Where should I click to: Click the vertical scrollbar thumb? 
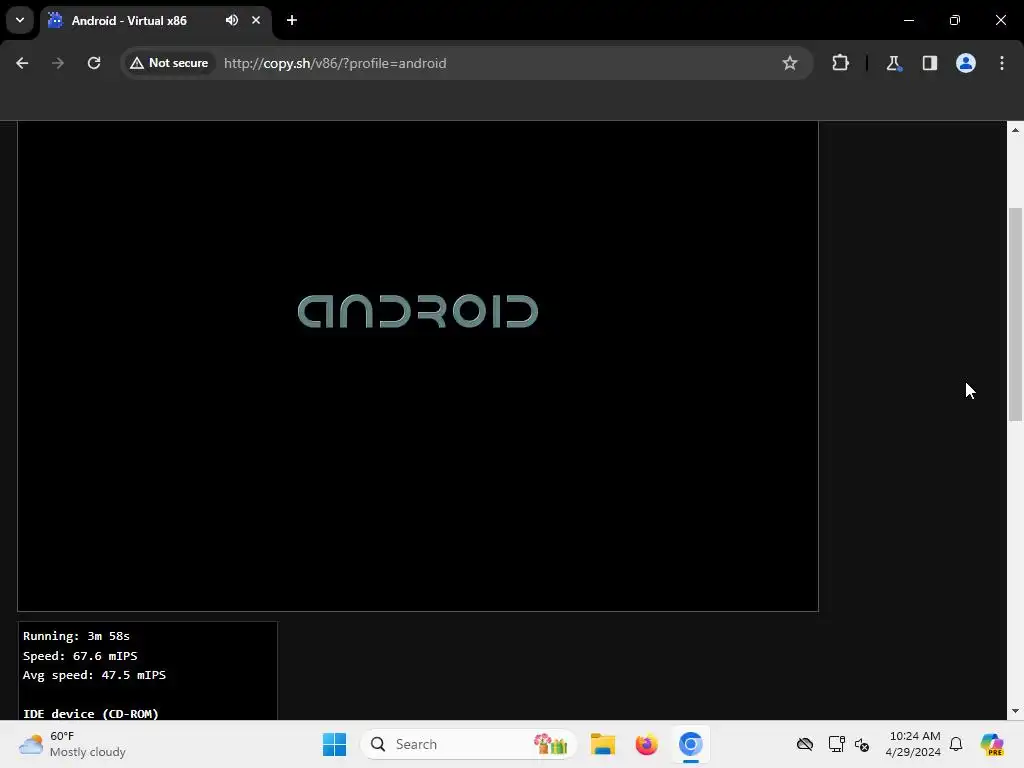pos(1015,315)
